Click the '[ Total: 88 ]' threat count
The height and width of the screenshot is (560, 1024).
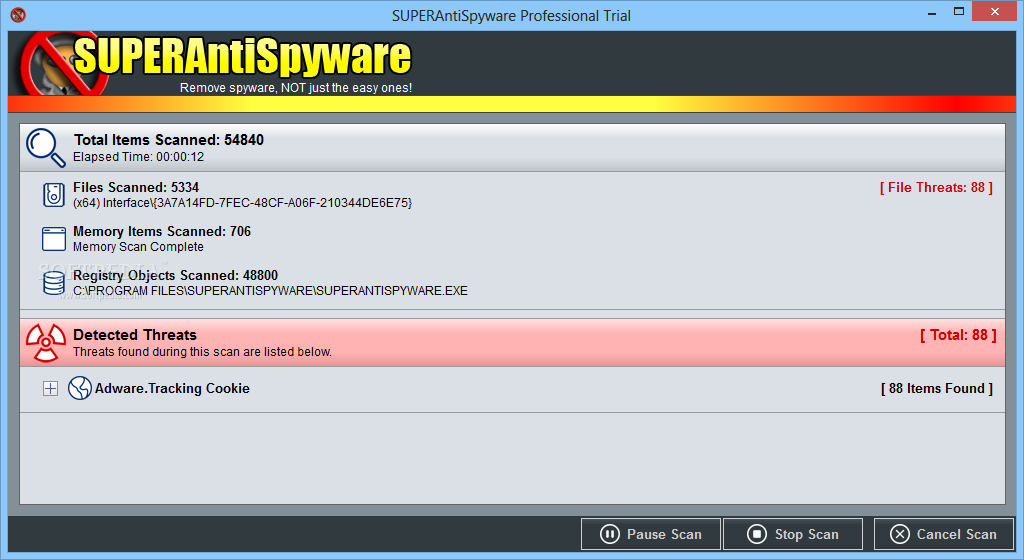[x=958, y=335]
